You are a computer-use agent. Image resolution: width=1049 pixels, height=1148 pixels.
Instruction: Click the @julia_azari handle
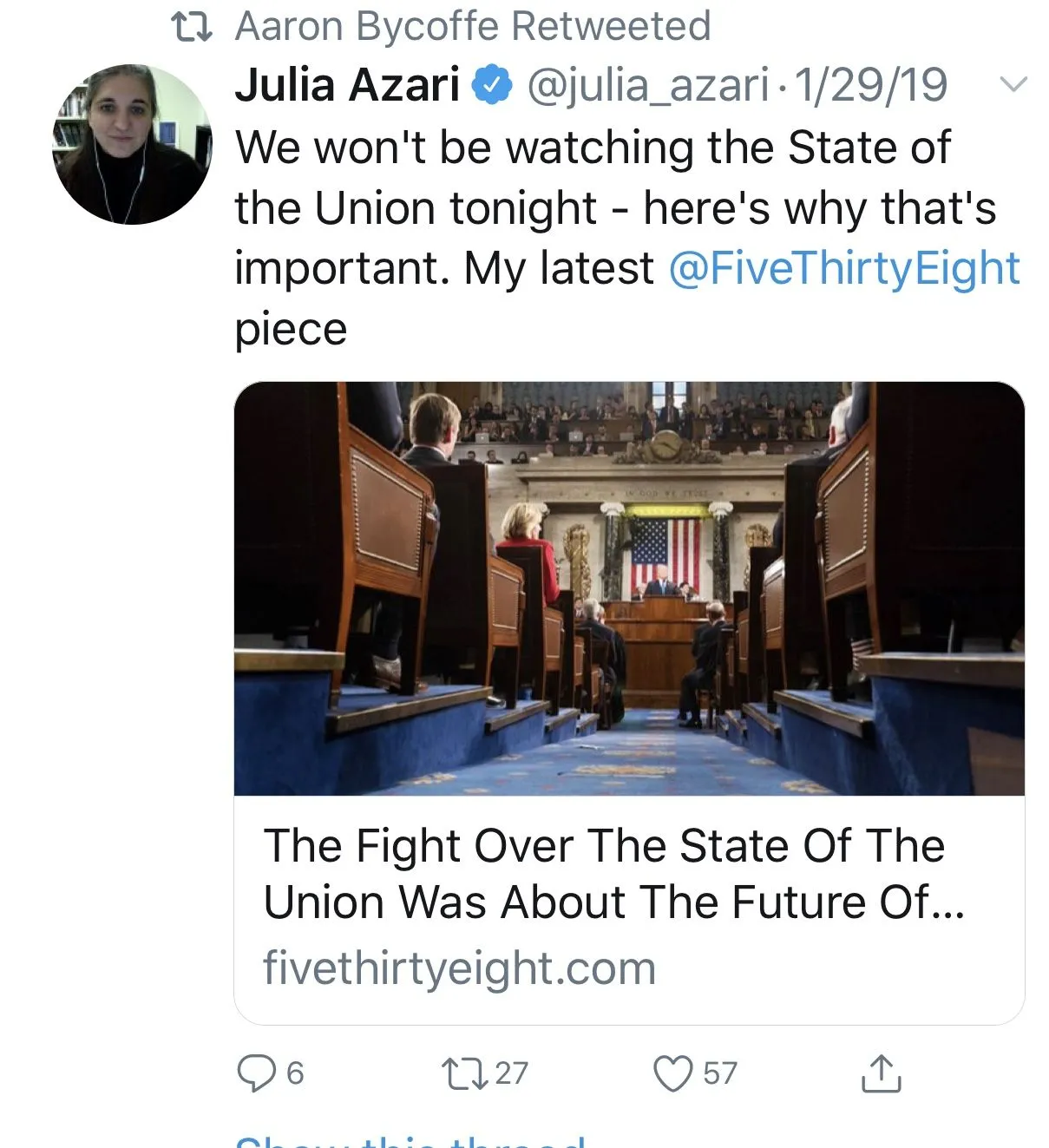648,85
